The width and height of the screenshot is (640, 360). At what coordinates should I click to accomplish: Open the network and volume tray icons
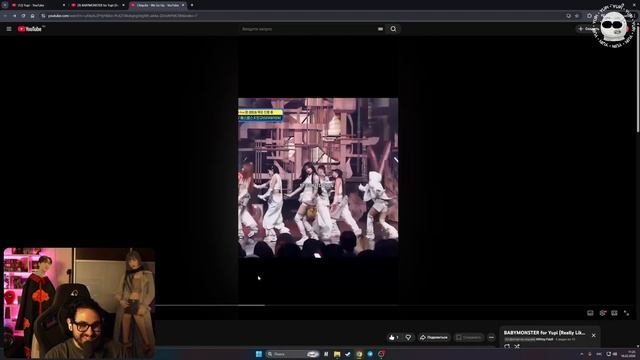click(x=611, y=354)
